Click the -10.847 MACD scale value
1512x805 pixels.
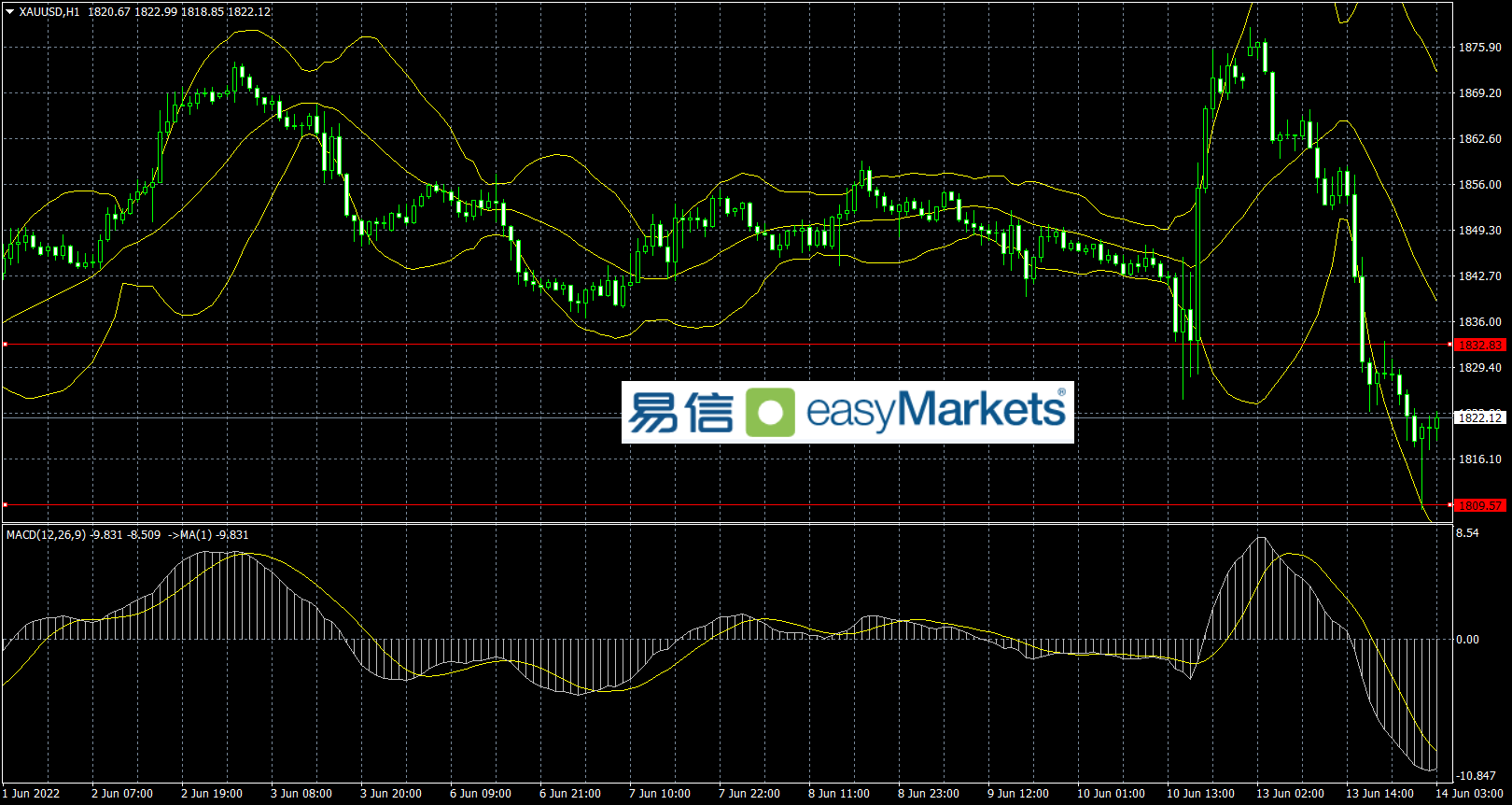pos(1476,776)
